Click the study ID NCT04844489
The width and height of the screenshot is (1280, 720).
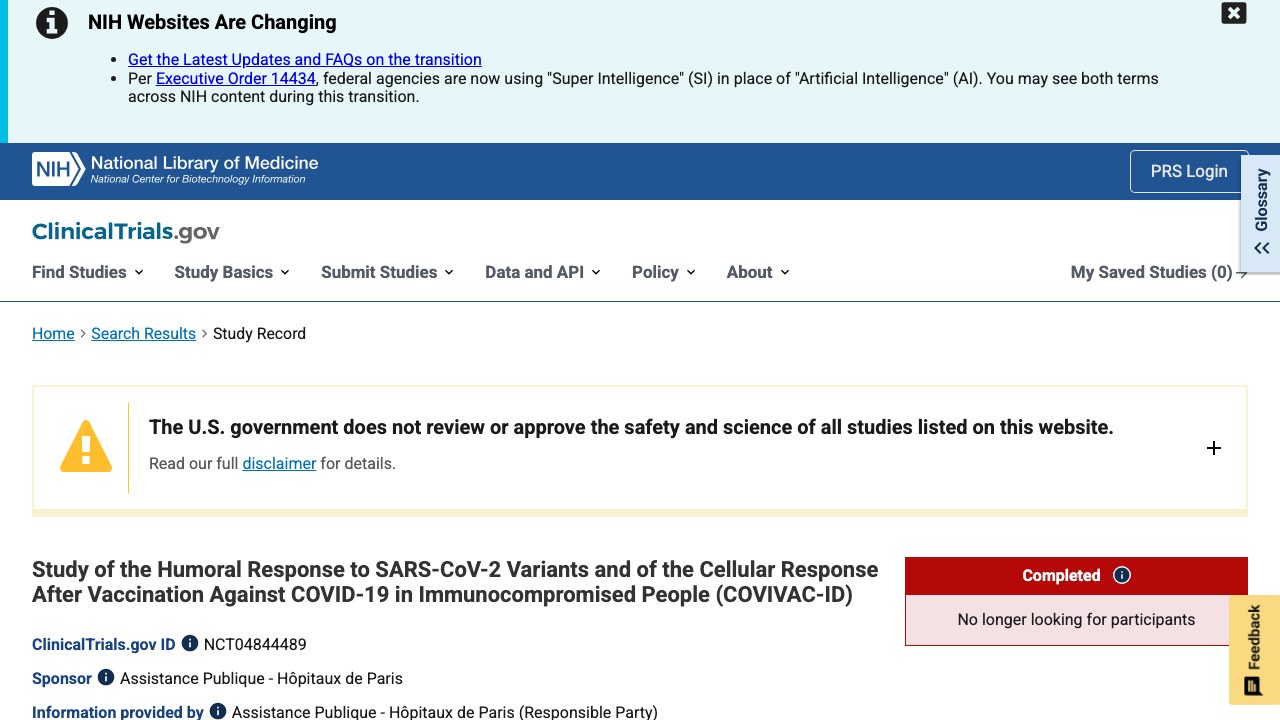tap(255, 644)
